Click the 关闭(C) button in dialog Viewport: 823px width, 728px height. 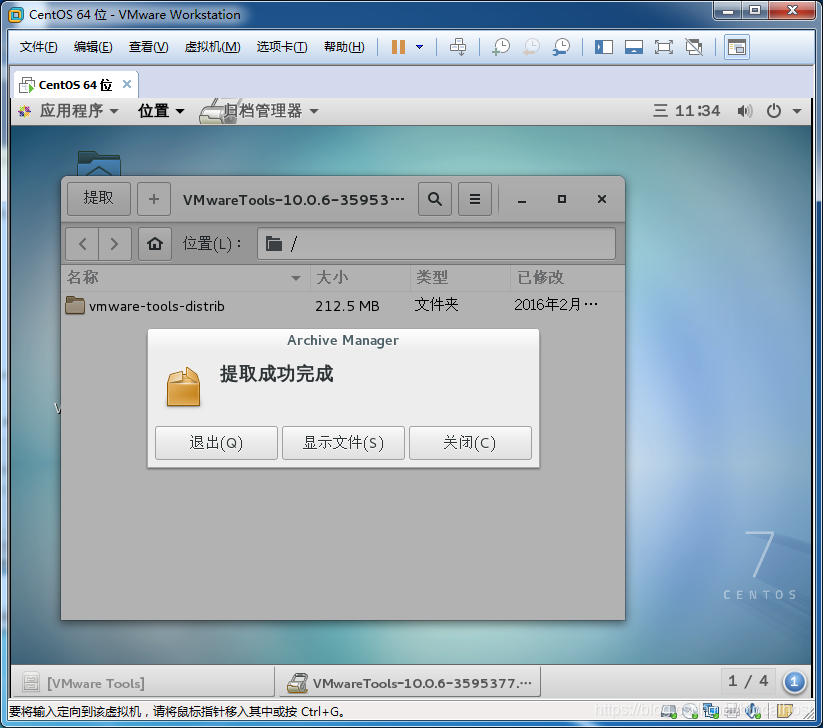pos(470,442)
